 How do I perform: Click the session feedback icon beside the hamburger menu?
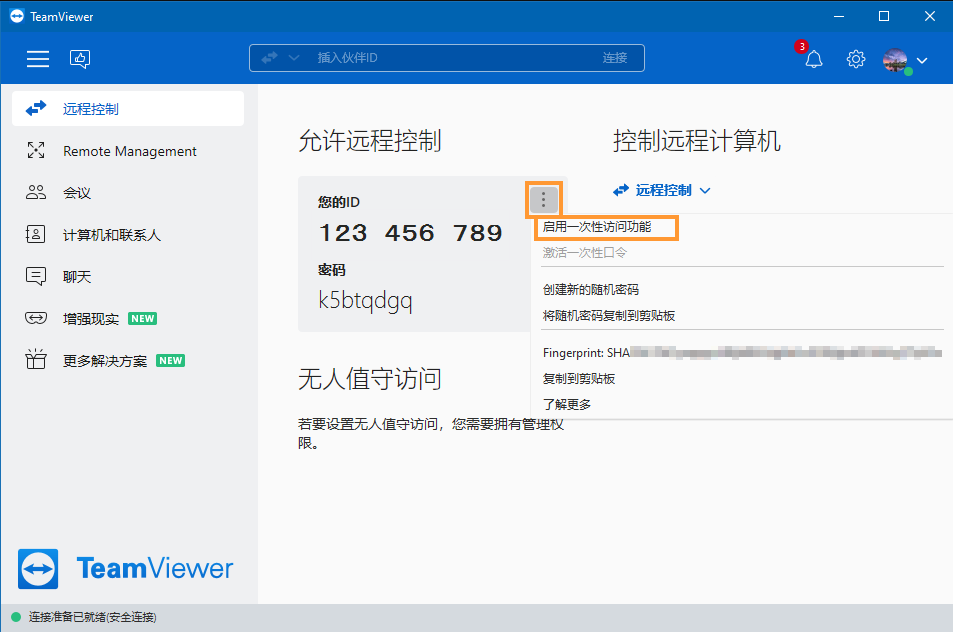coord(79,59)
